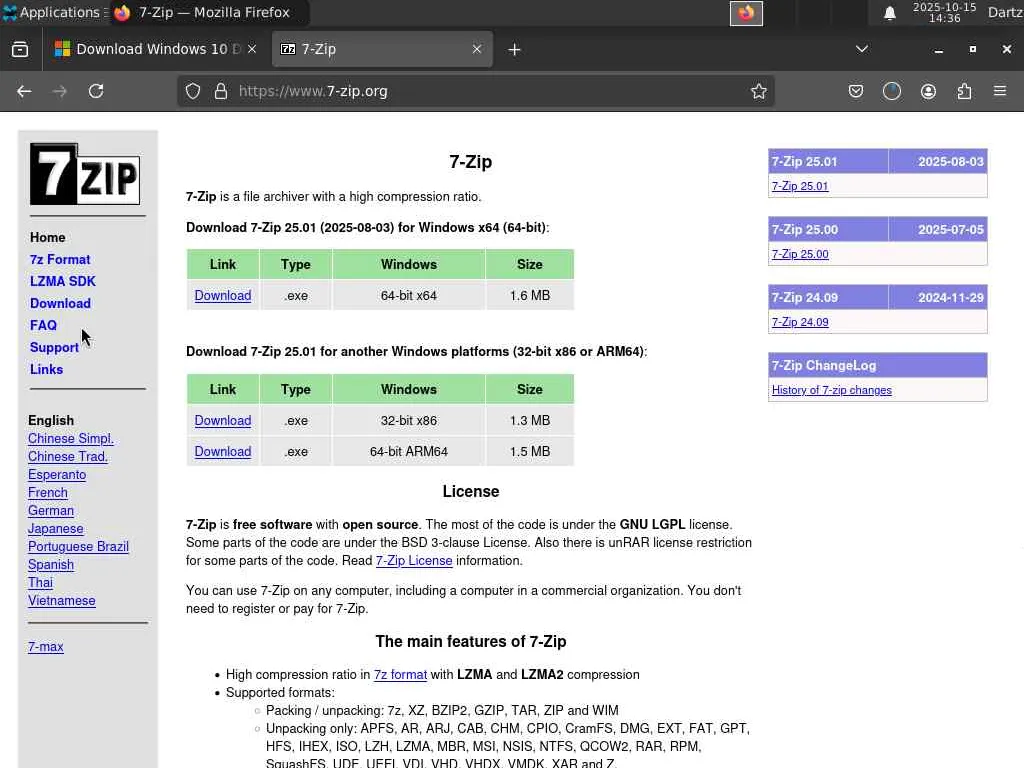Click the 1.6 MB size cell
The image size is (1024, 768).
[x=530, y=295]
